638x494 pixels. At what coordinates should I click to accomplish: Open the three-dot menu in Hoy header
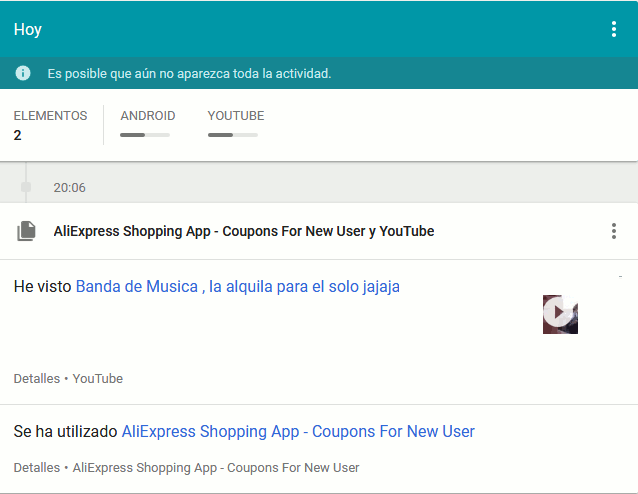click(x=614, y=29)
